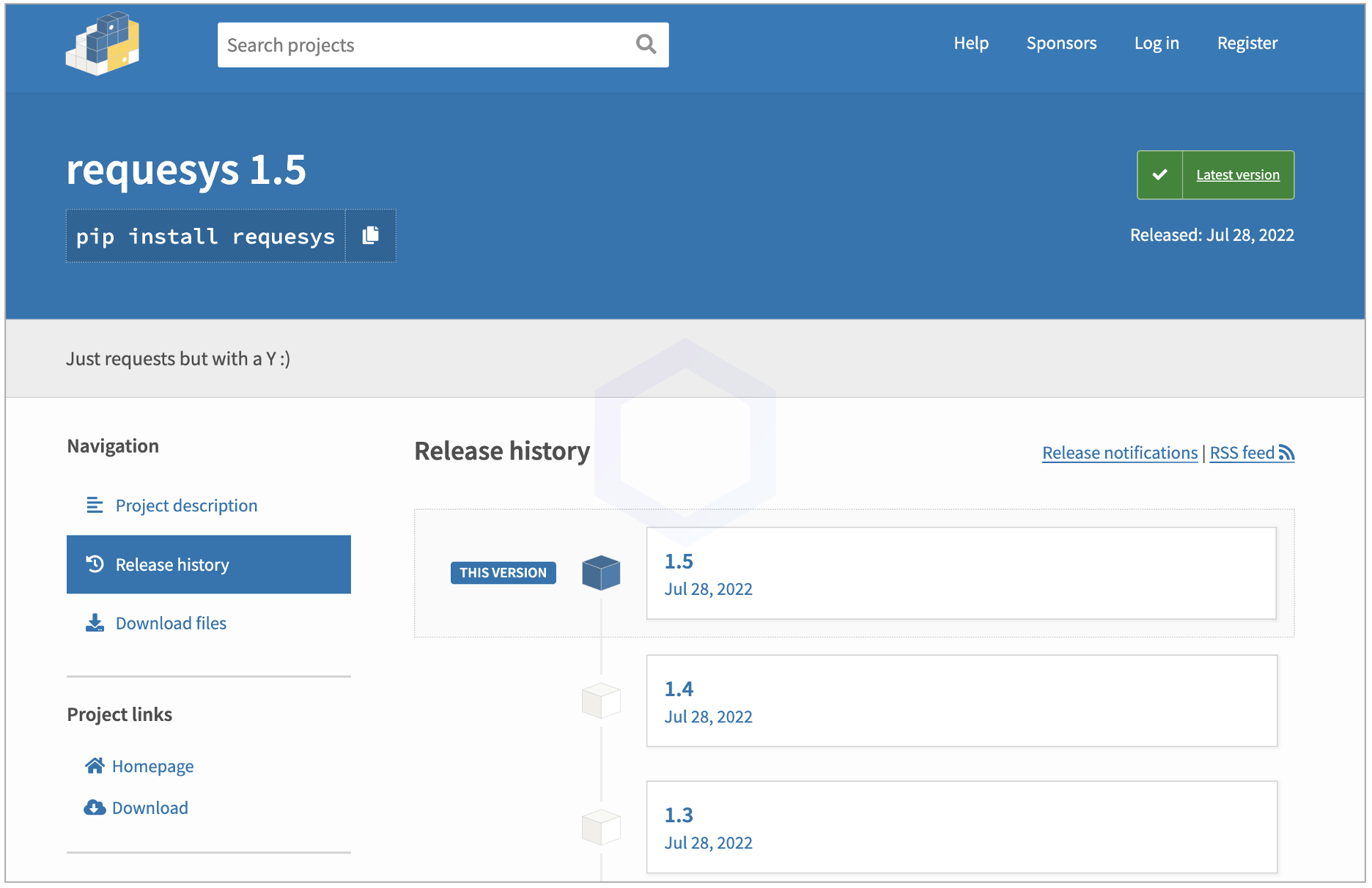This screenshot has width=1372, height=888.
Task: Open the Release notifications link
Action: 1119,453
